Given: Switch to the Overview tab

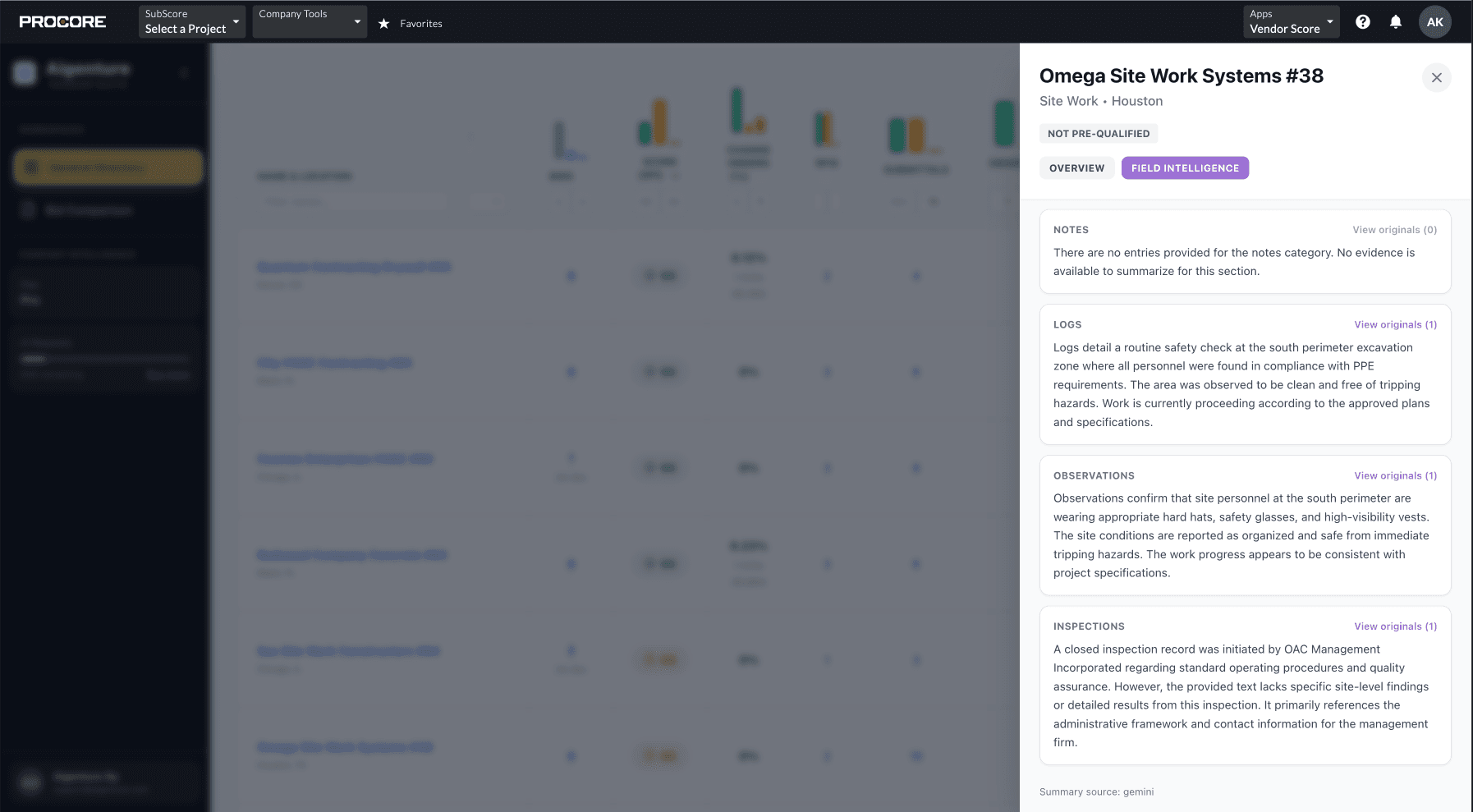Looking at the screenshot, I should click(1077, 168).
